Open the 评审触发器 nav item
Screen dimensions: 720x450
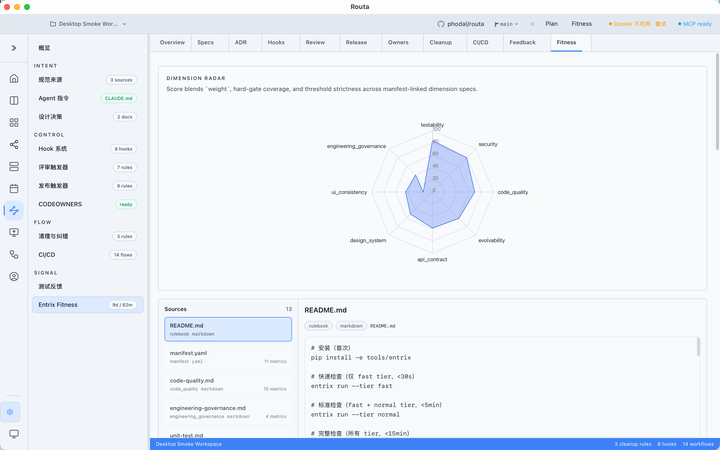point(87,167)
